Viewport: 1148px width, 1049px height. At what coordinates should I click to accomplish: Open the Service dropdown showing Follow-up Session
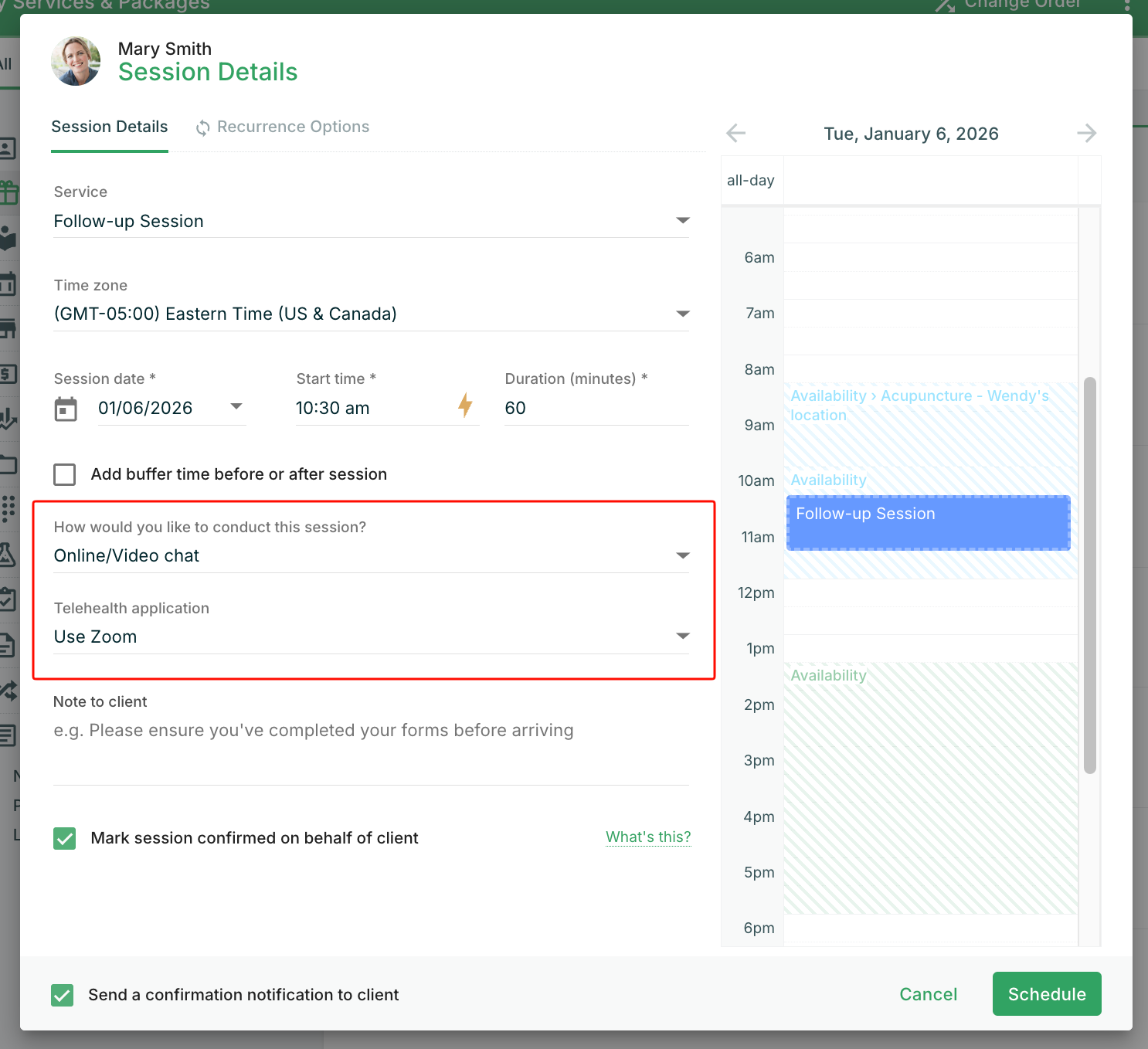click(372, 221)
